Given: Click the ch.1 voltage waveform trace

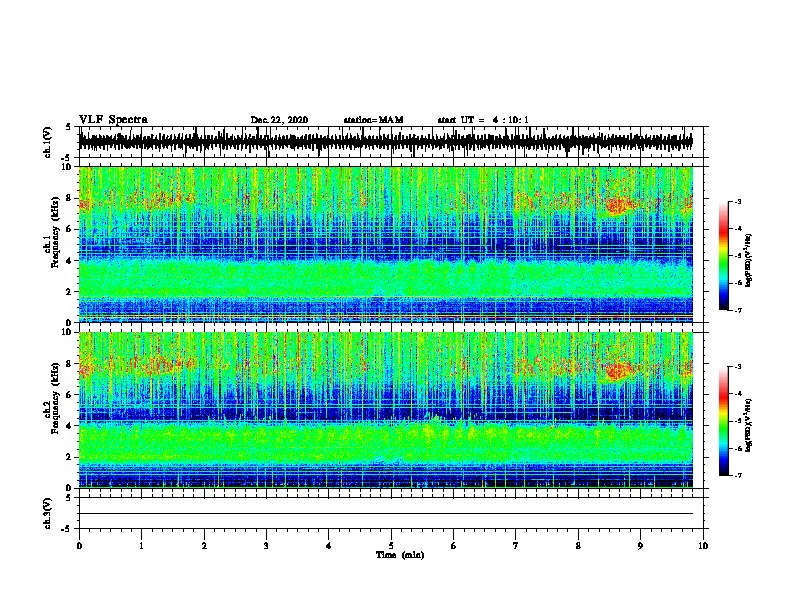Looking at the screenshot, I should [x=386, y=141].
